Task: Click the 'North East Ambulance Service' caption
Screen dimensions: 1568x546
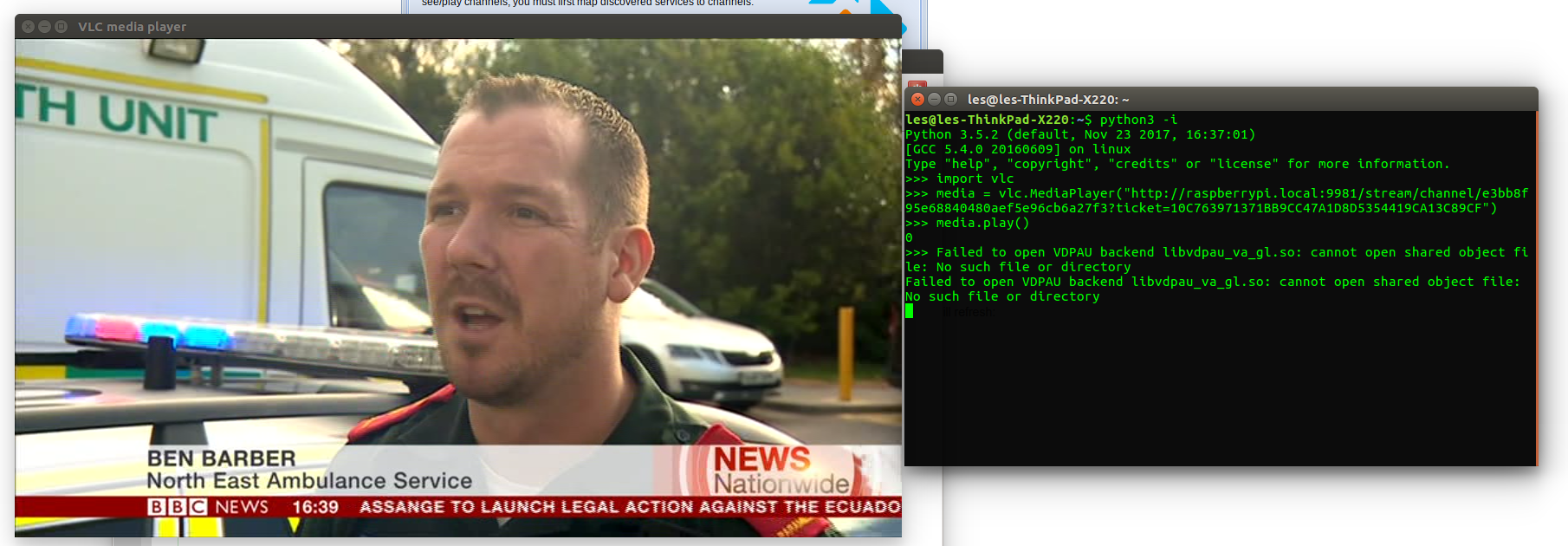Action: [309, 481]
